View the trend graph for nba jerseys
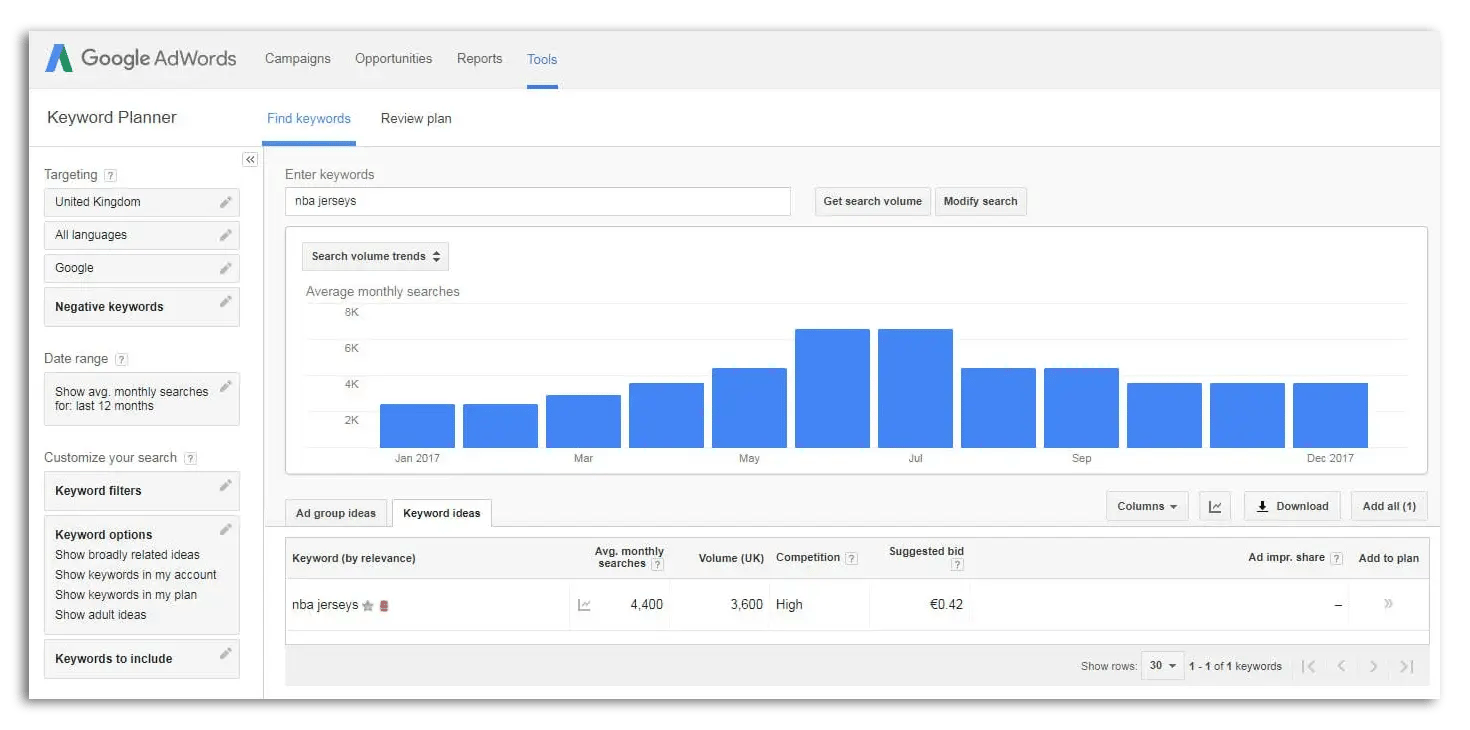The width and height of the screenshot is (1470, 730). click(585, 604)
